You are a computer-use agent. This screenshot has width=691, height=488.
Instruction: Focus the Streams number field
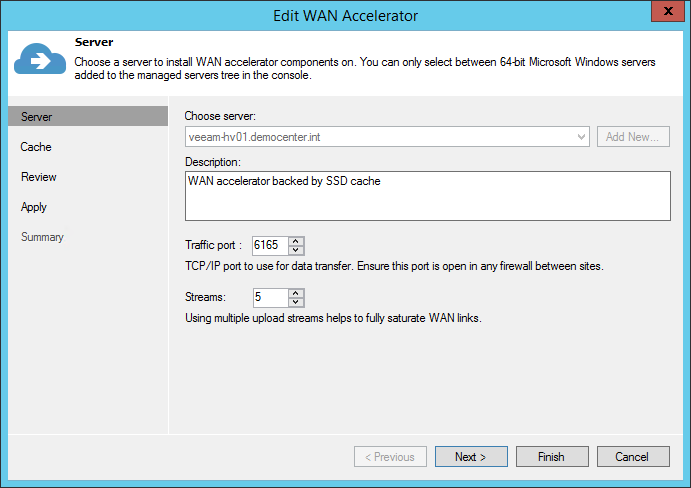[270, 298]
